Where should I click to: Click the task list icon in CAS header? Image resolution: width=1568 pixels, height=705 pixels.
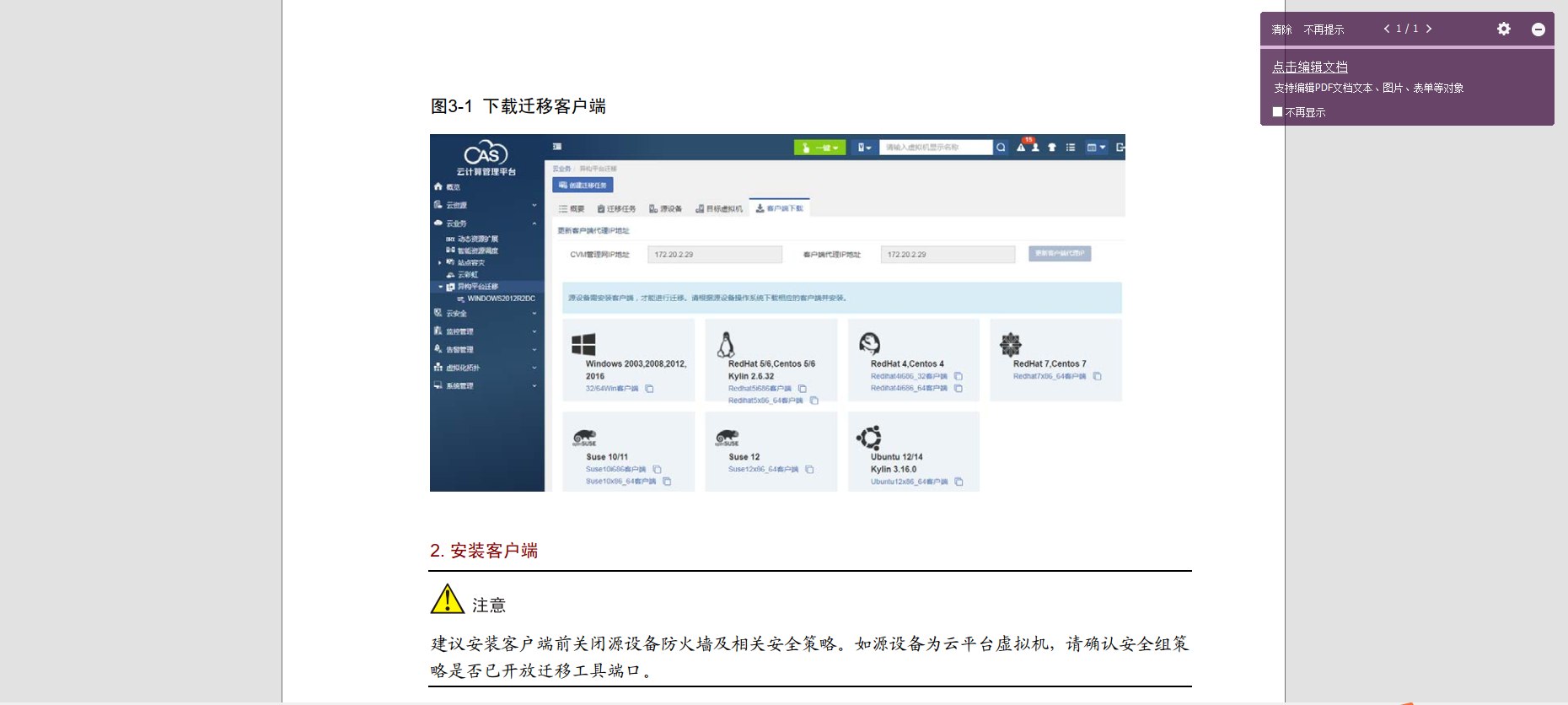[x=1071, y=148]
